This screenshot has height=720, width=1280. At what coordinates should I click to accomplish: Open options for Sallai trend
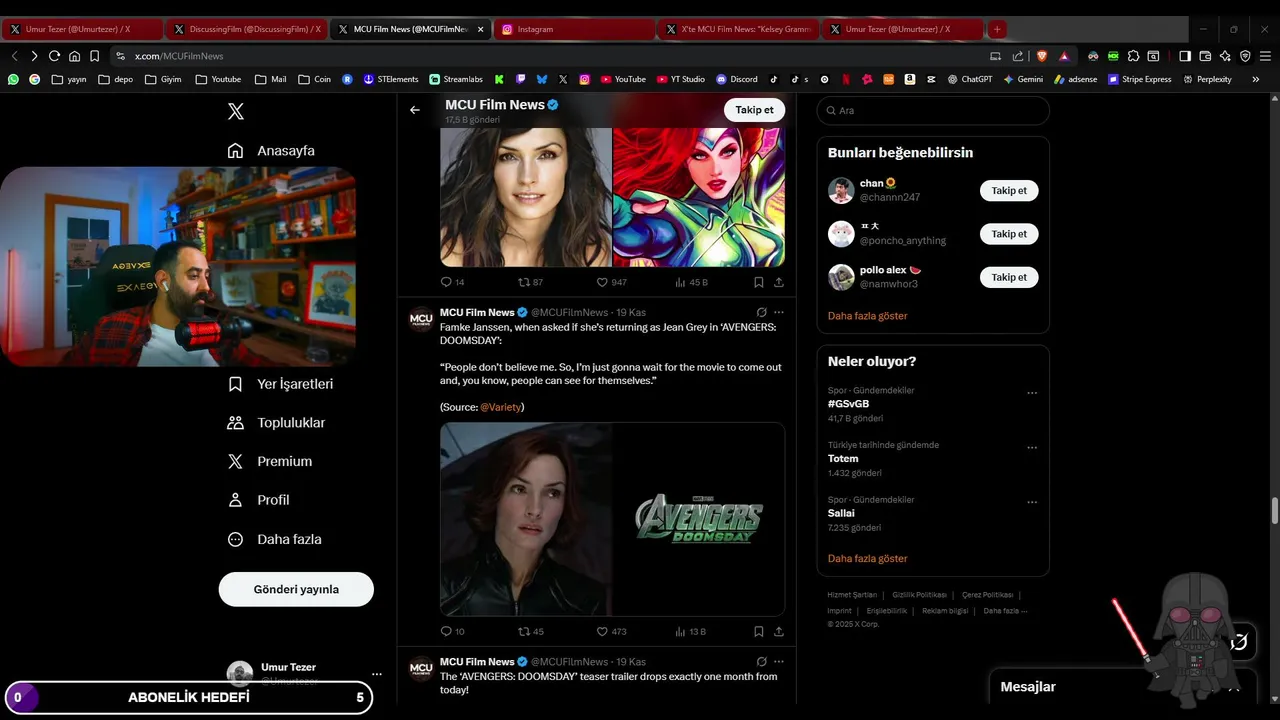[x=1032, y=502]
